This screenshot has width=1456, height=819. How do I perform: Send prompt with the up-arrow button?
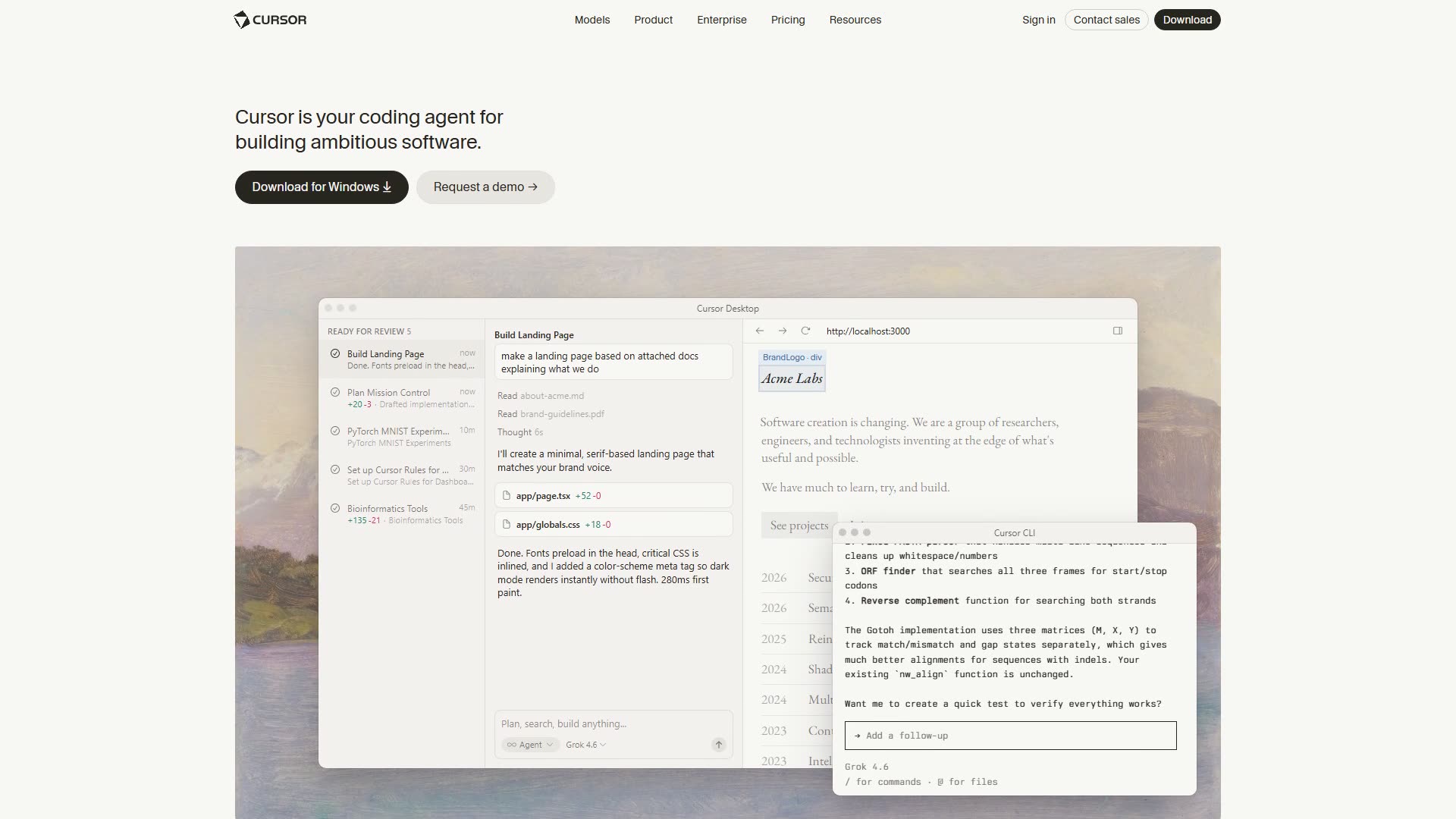tap(719, 745)
